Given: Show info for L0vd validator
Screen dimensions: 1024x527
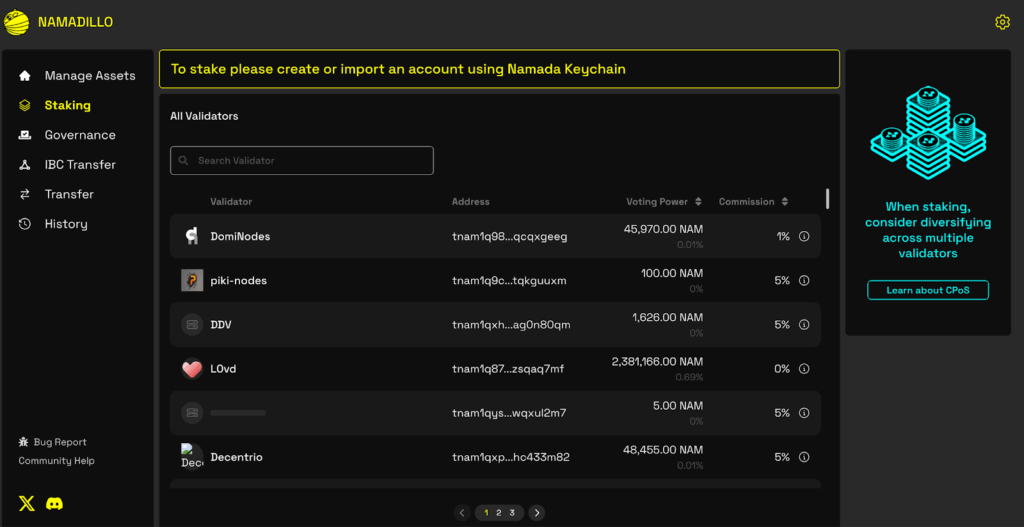Looking at the screenshot, I should pyautogui.click(x=804, y=369).
